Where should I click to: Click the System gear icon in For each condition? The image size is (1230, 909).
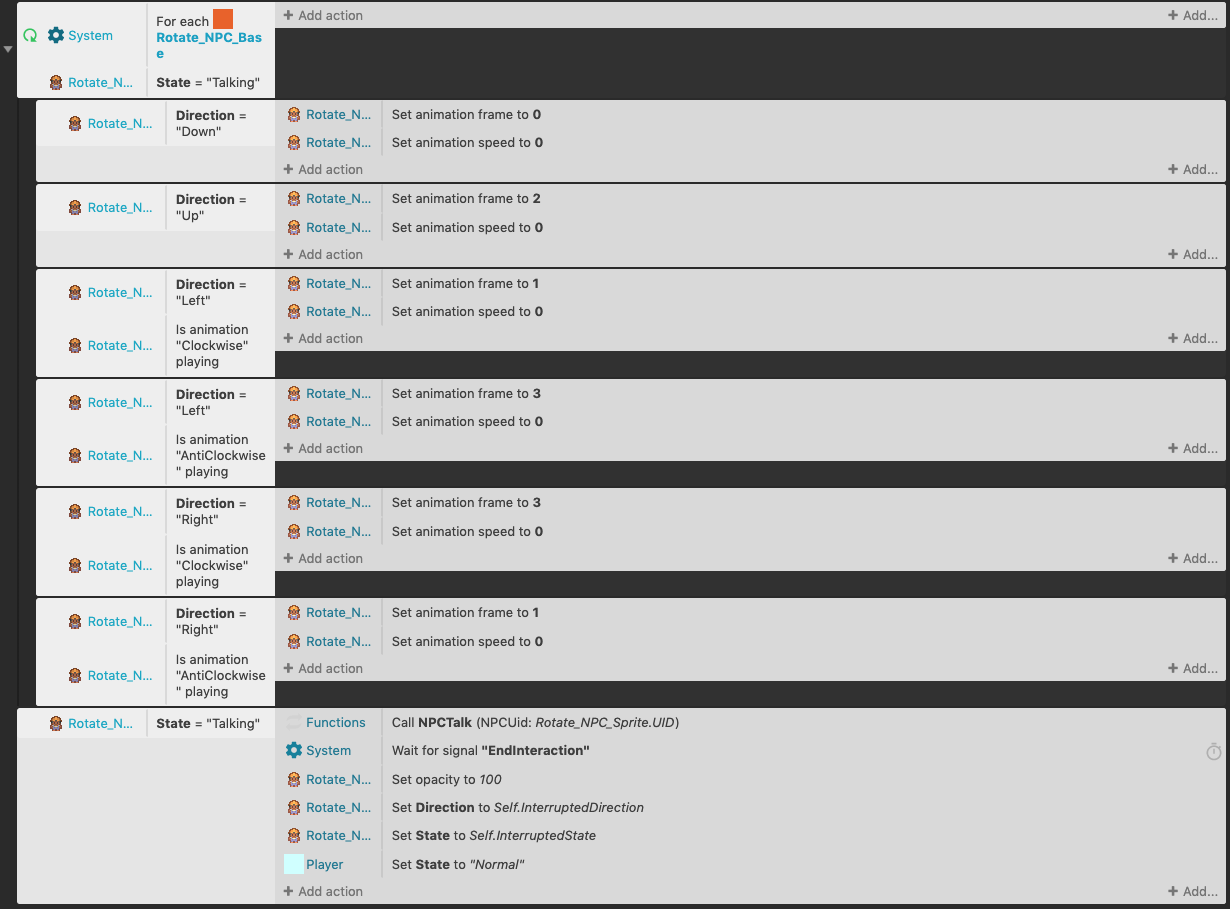[x=56, y=35]
